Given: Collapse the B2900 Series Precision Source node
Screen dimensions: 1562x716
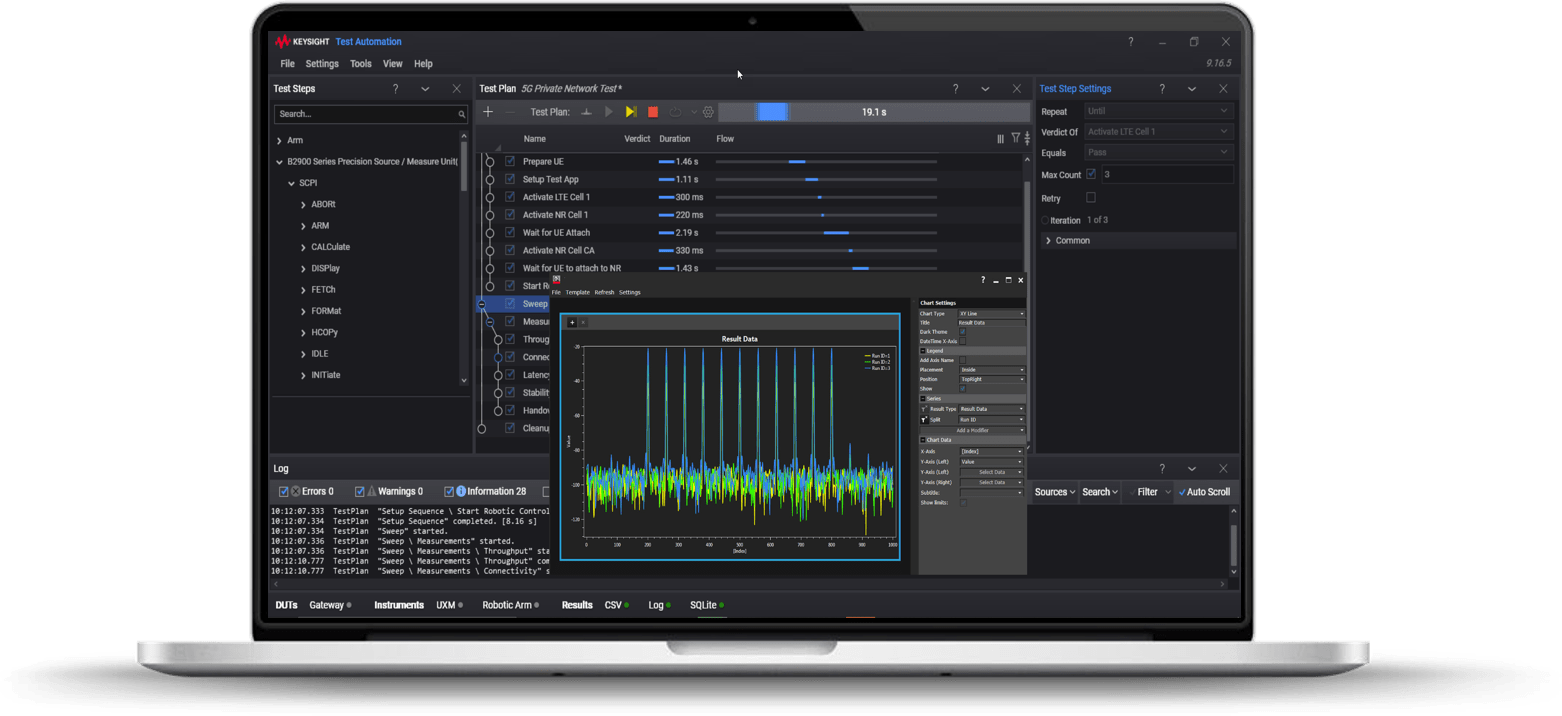Looking at the screenshot, I should coord(279,162).
